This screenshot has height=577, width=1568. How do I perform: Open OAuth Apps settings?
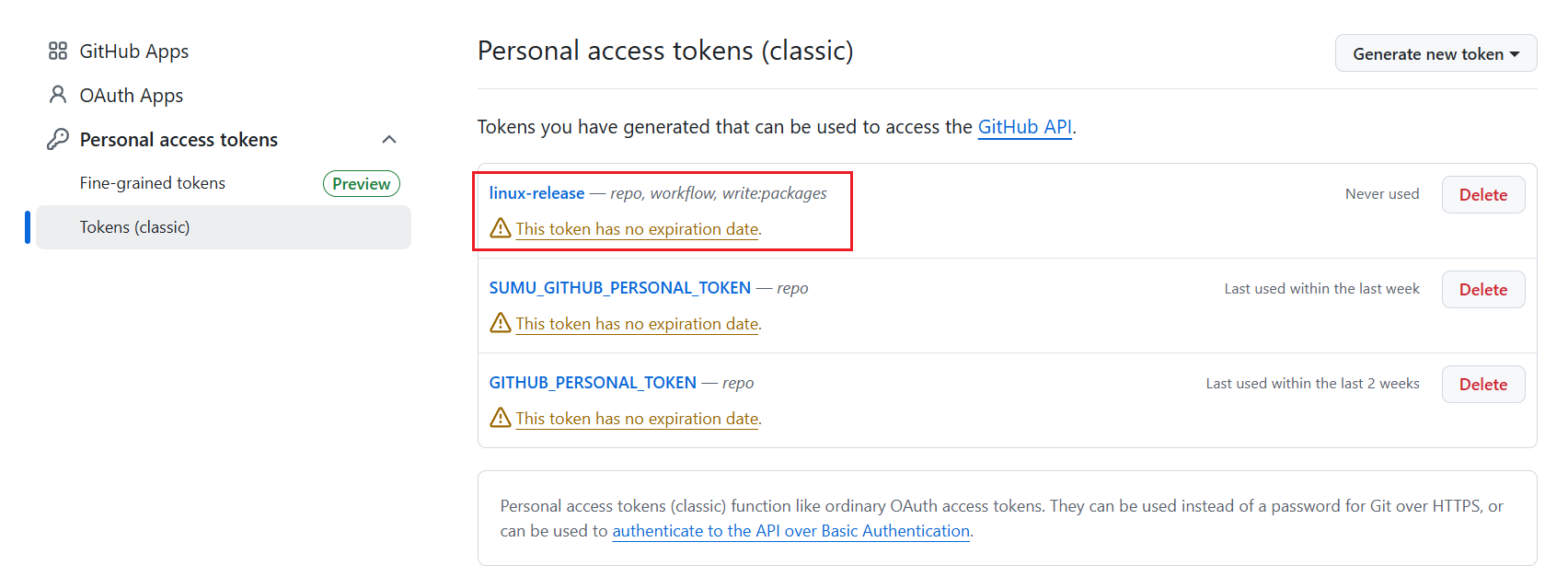click(132, 96)
